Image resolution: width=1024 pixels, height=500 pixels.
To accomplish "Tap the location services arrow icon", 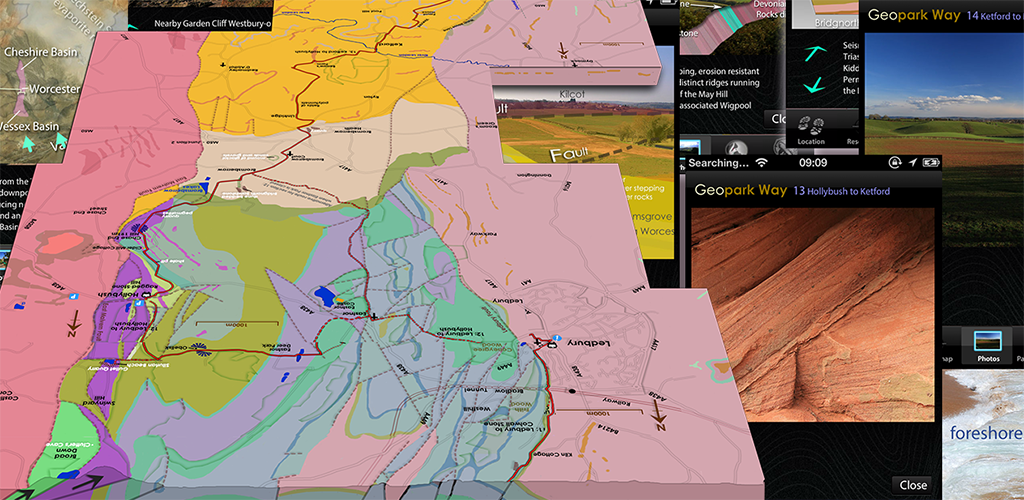I will click(912, 162).
